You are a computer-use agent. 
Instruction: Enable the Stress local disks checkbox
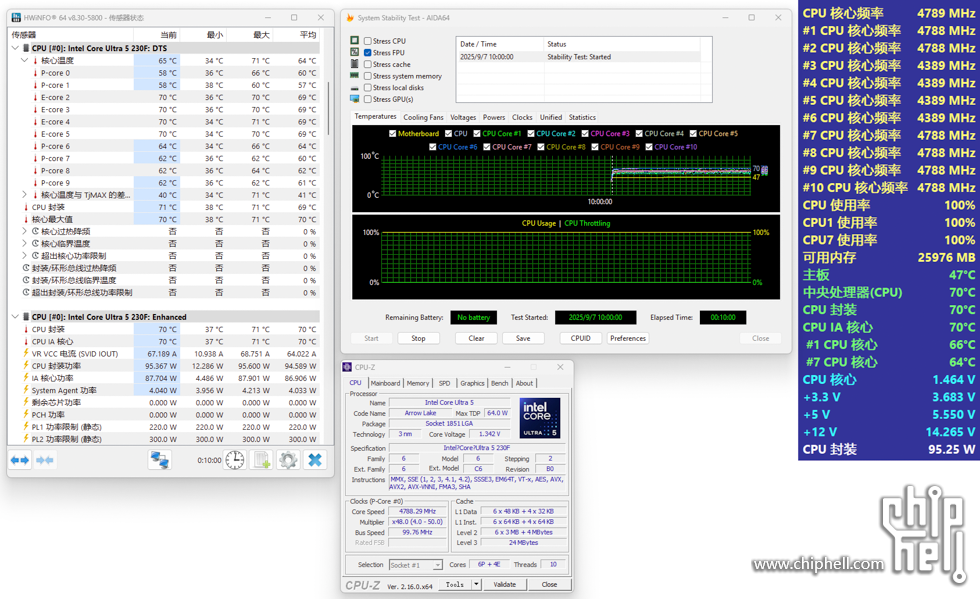point(368,88)
